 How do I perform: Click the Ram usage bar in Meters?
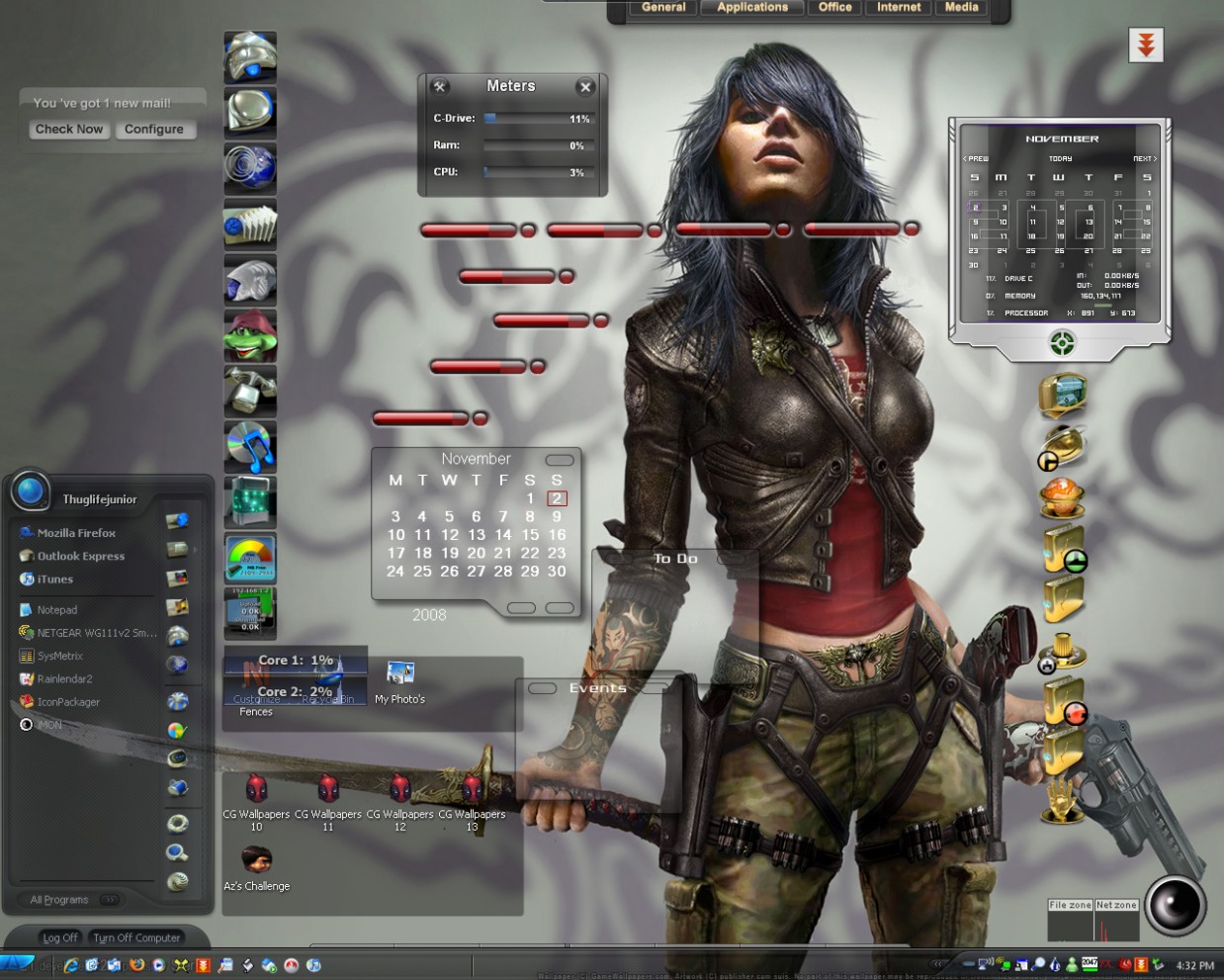pos(537,145)
